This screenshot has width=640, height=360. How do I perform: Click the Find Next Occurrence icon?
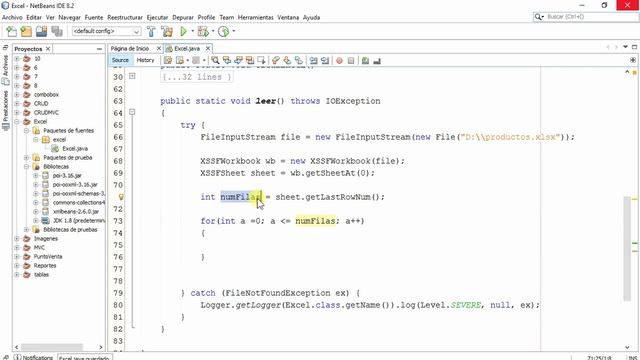click(x=238, y=60)
